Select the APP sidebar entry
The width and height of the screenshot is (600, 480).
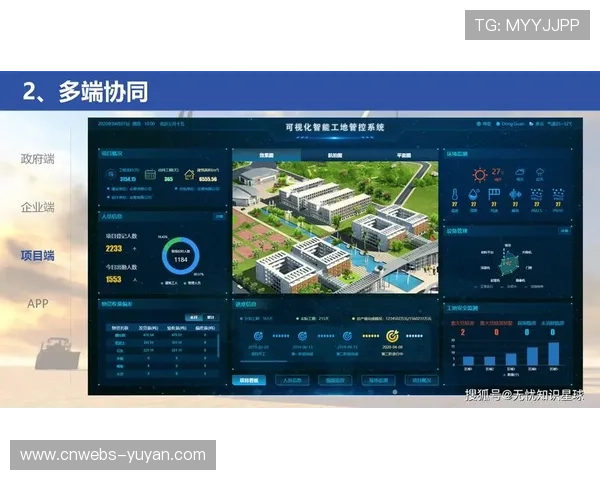point(38,304)
